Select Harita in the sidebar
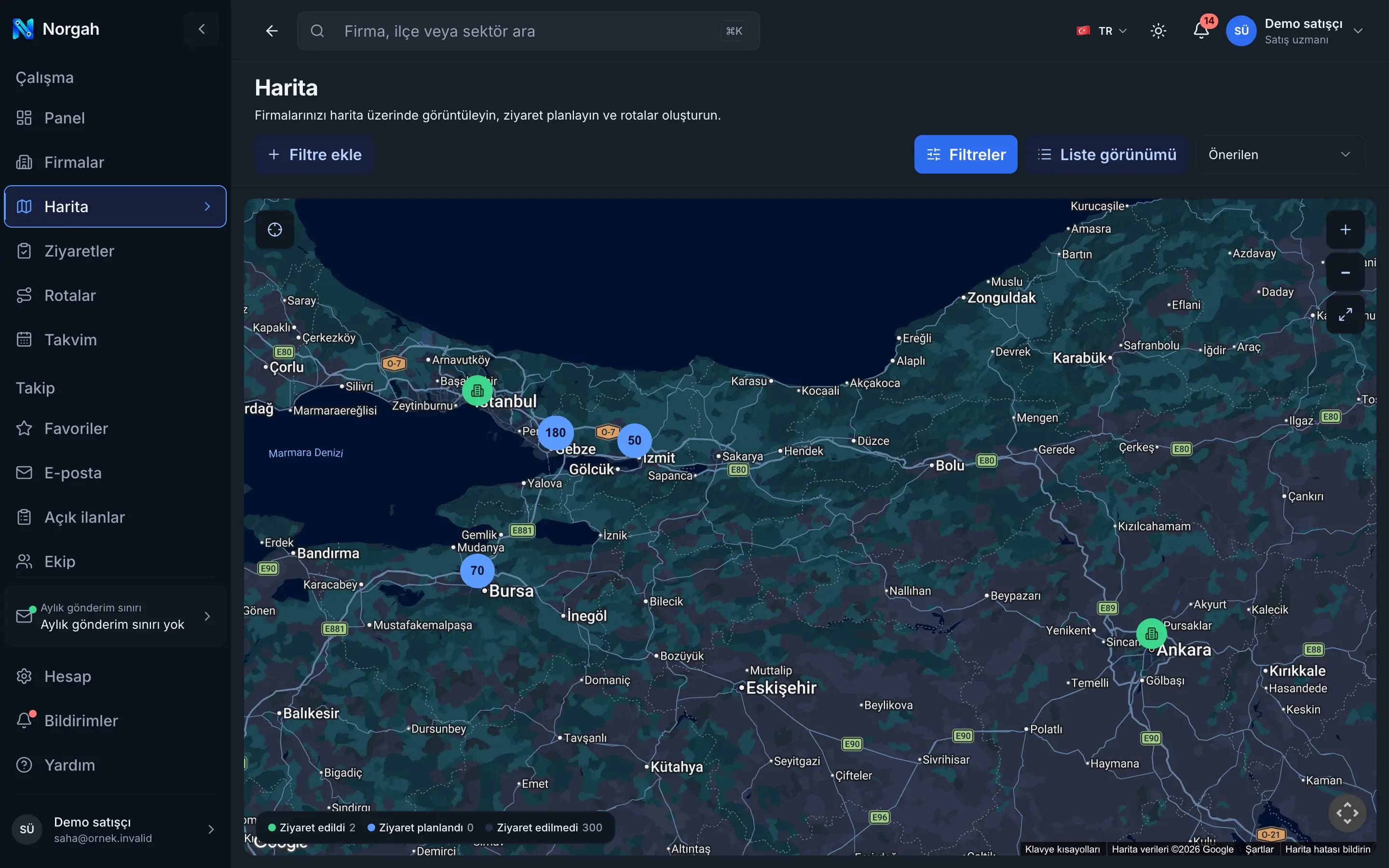1389x868 pixels. pyautogui.click(x=115, y=207)
